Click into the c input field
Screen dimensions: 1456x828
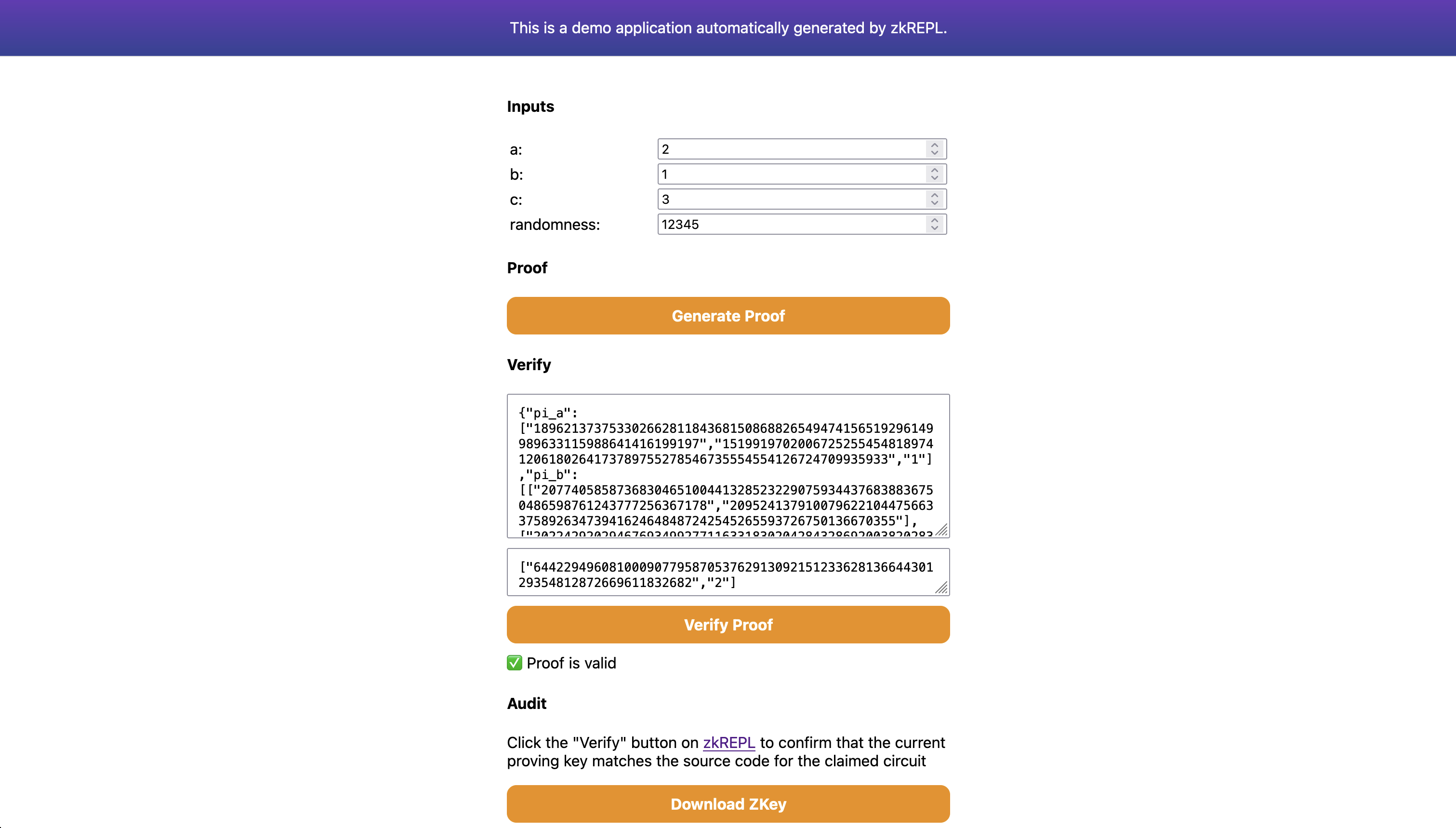(790, 199)
